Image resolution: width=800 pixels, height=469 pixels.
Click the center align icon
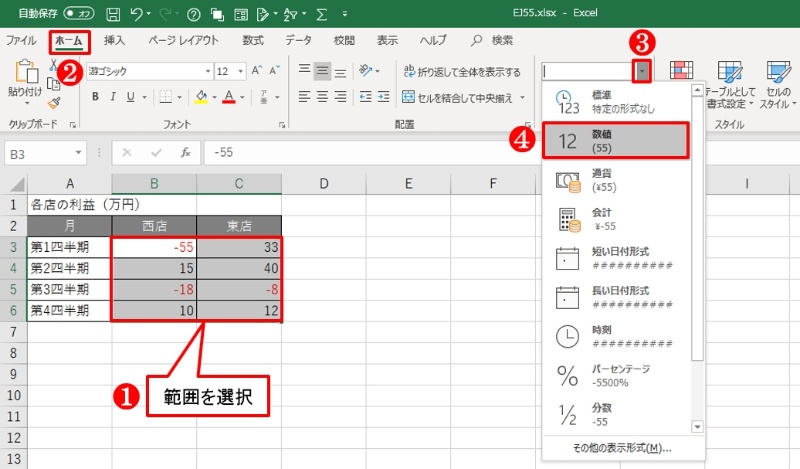(322, 72)
